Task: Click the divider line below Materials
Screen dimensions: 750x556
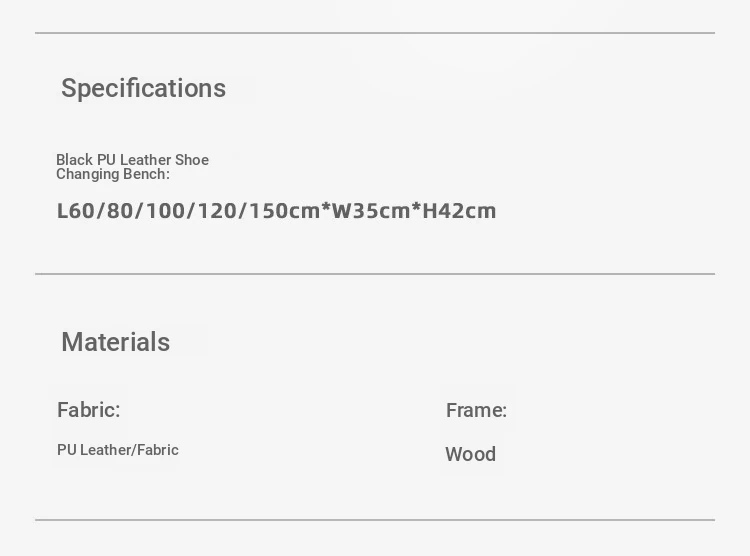Action: pos(375,520)
